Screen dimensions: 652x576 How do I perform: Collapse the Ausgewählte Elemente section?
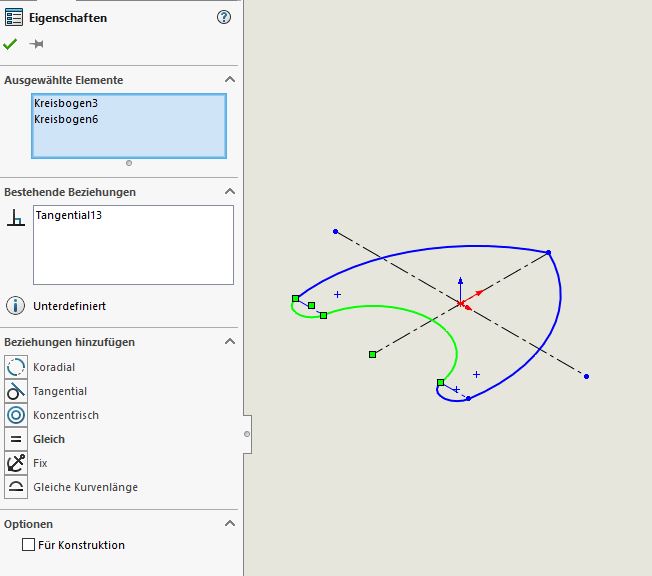tap(230, 79)
